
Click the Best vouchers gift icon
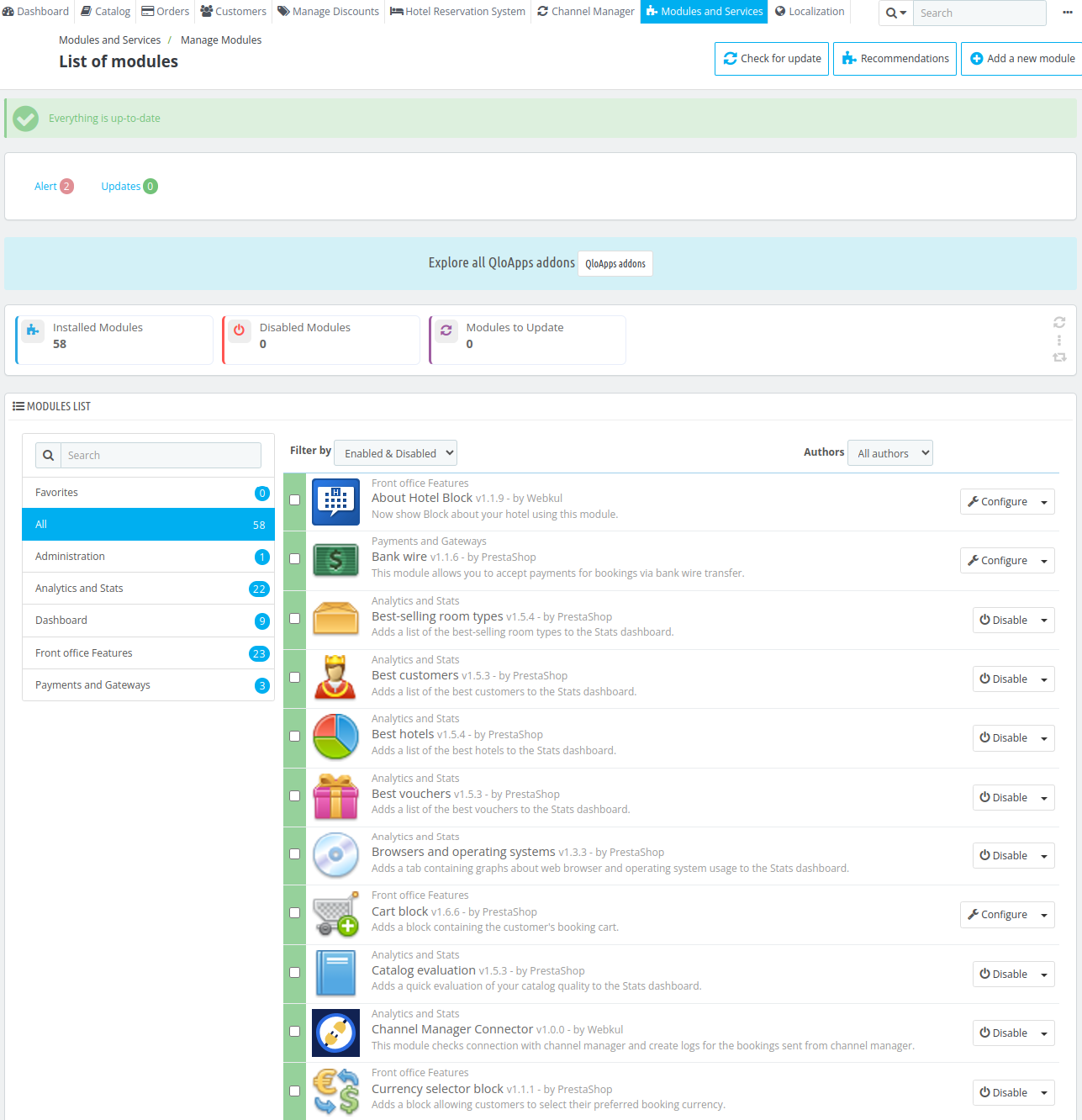click(x=335, y=796)
